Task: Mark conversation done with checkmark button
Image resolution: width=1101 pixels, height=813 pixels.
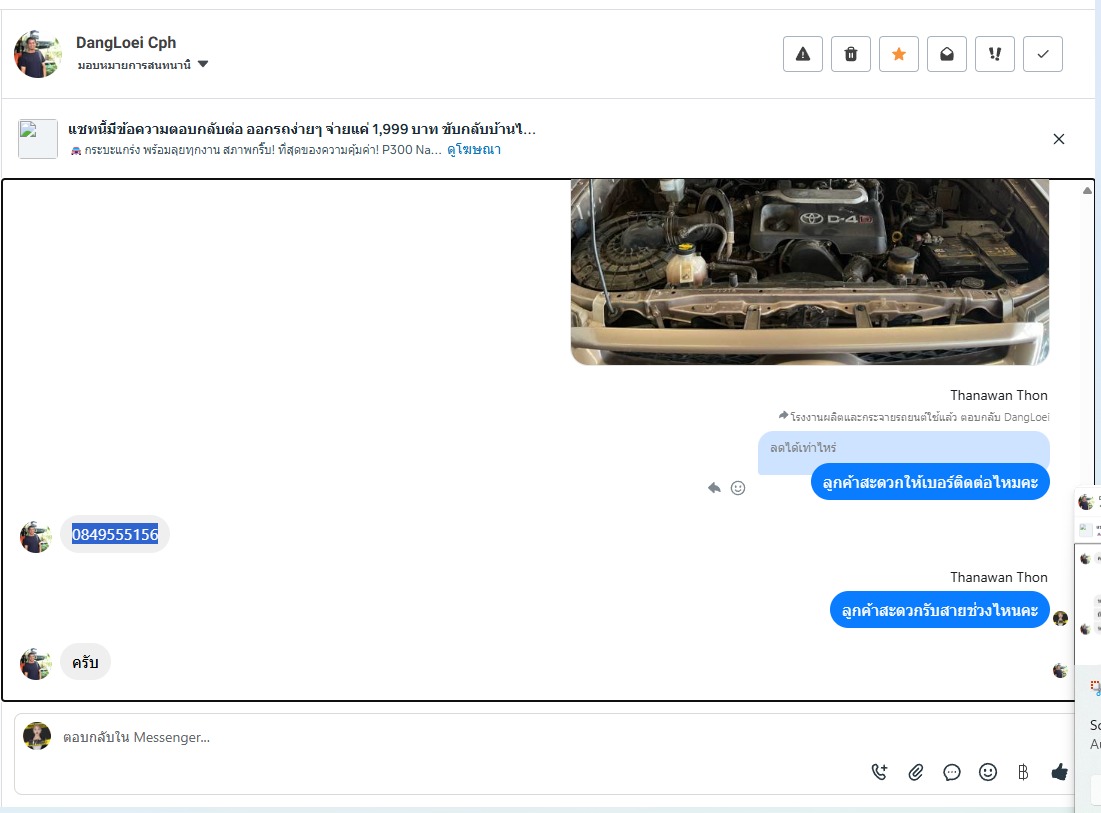Action: pos(1043,54)
